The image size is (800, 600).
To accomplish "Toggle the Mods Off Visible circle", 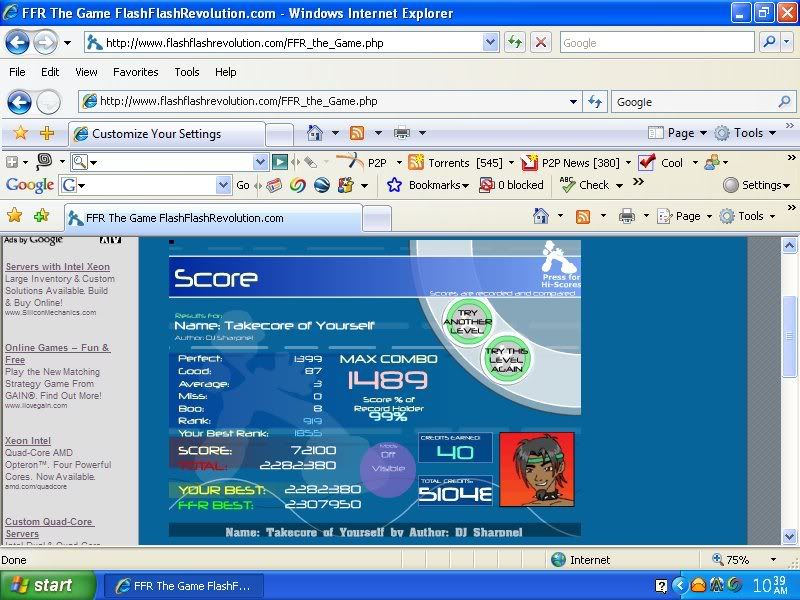I will [x=387, y=467].
